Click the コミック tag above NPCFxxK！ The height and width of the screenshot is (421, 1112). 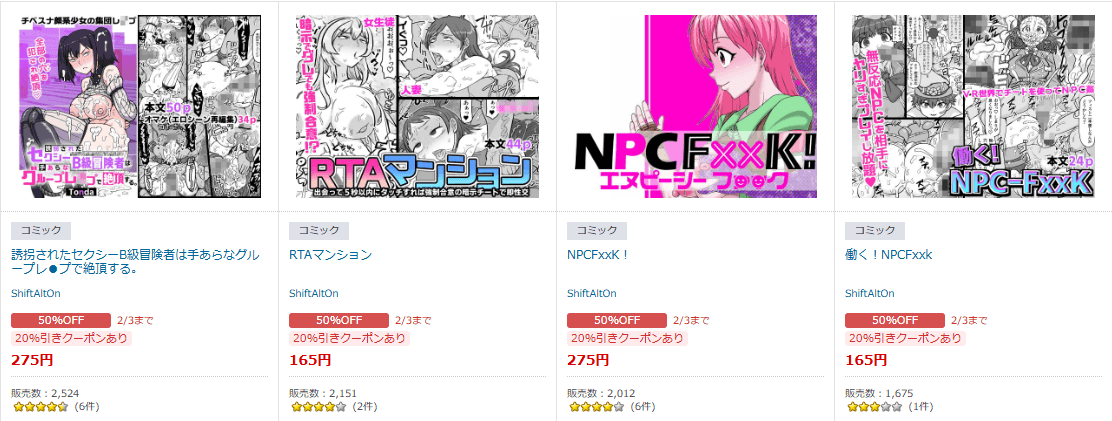pyautogui.click(x=597, y=230)
